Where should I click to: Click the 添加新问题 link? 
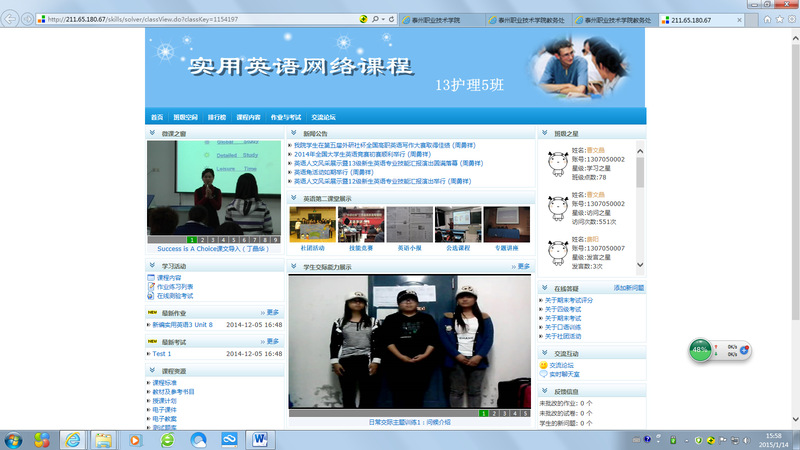click(x=629, y=287)
